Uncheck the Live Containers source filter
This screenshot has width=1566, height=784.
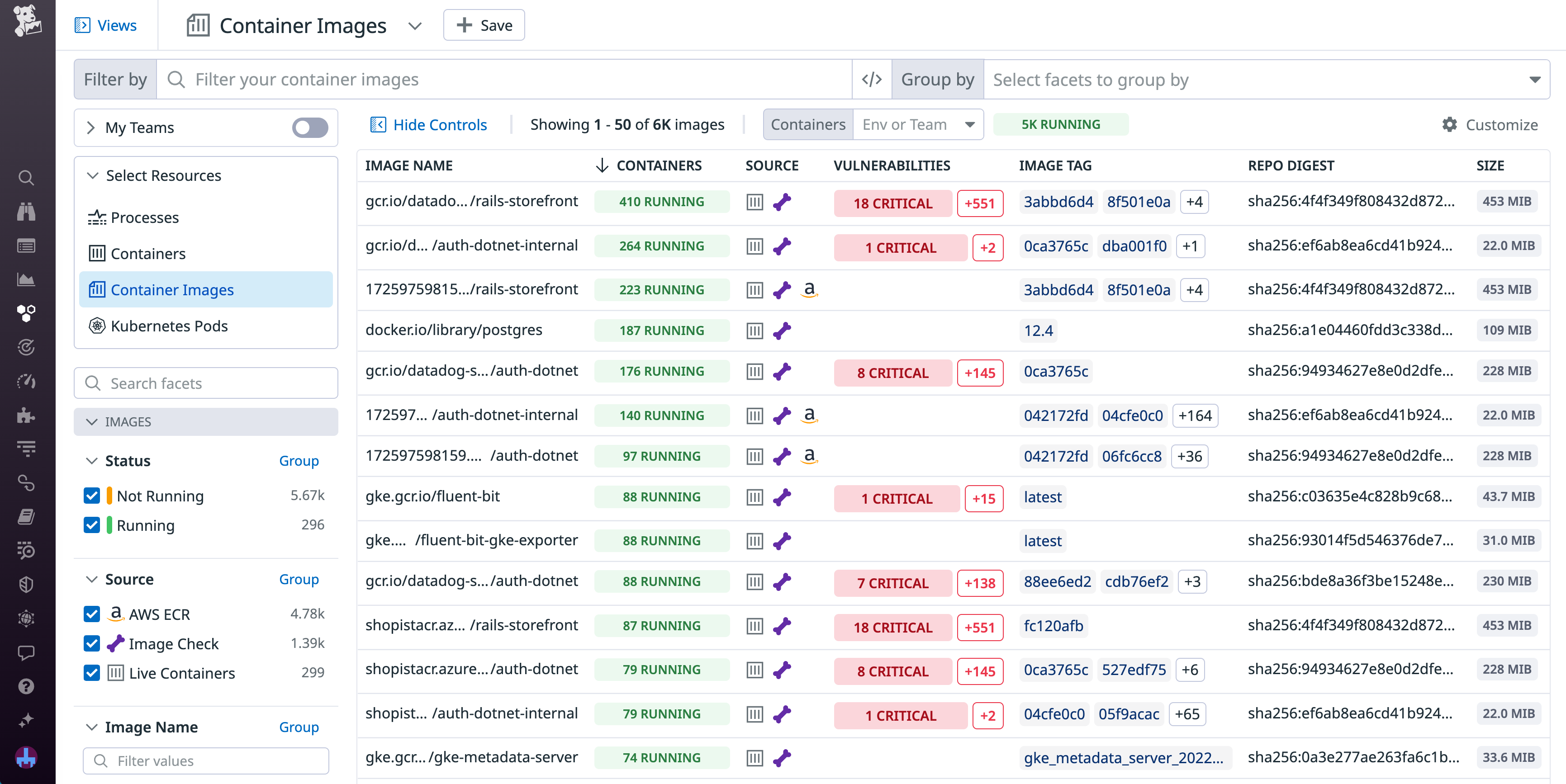click(x=92, y=673)
